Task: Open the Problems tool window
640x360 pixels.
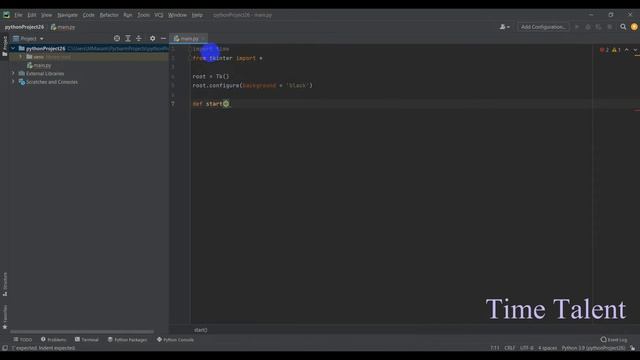Action: [x=53, y=340]
